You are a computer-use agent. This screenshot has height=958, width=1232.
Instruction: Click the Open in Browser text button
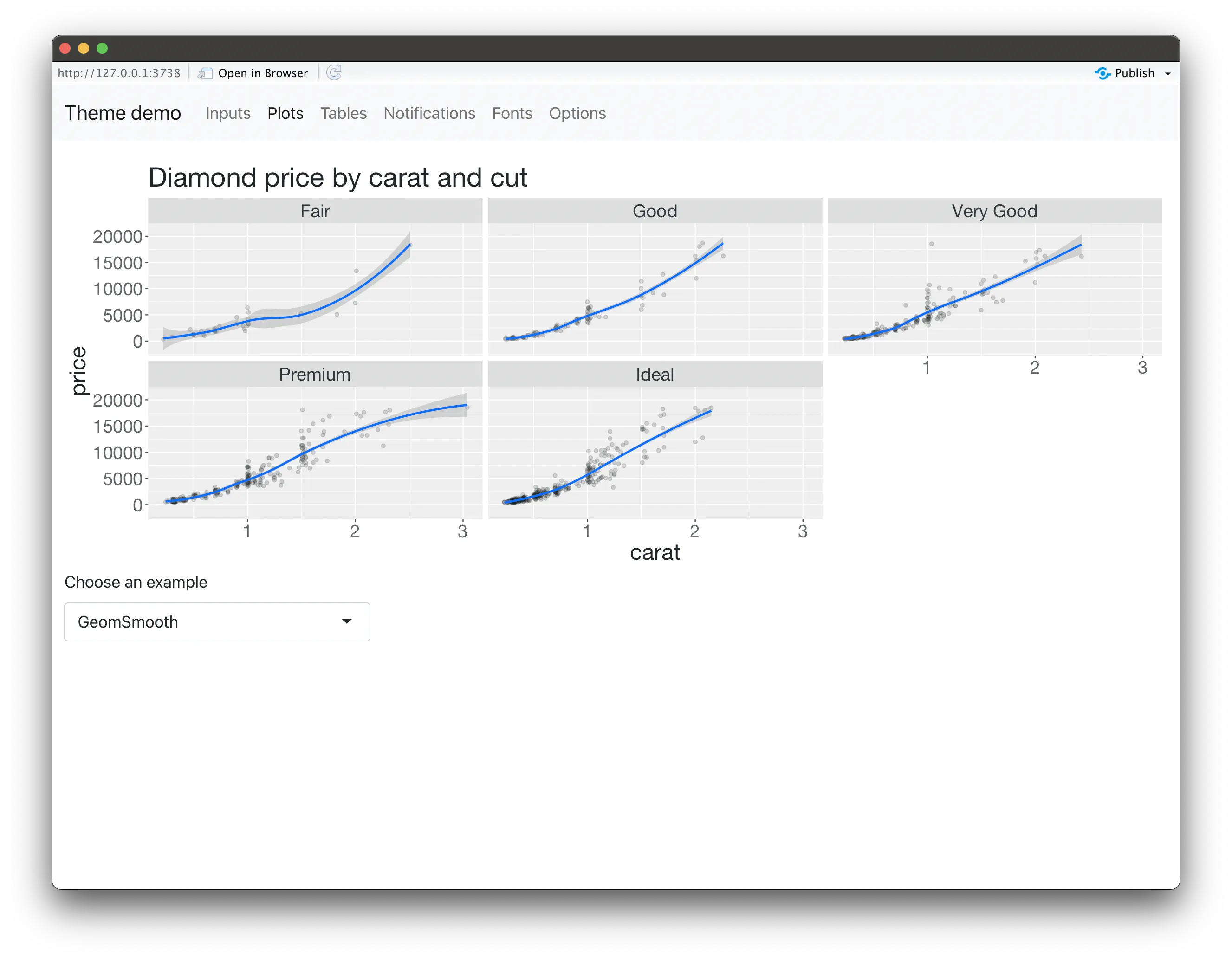click(x=263, y=73)
